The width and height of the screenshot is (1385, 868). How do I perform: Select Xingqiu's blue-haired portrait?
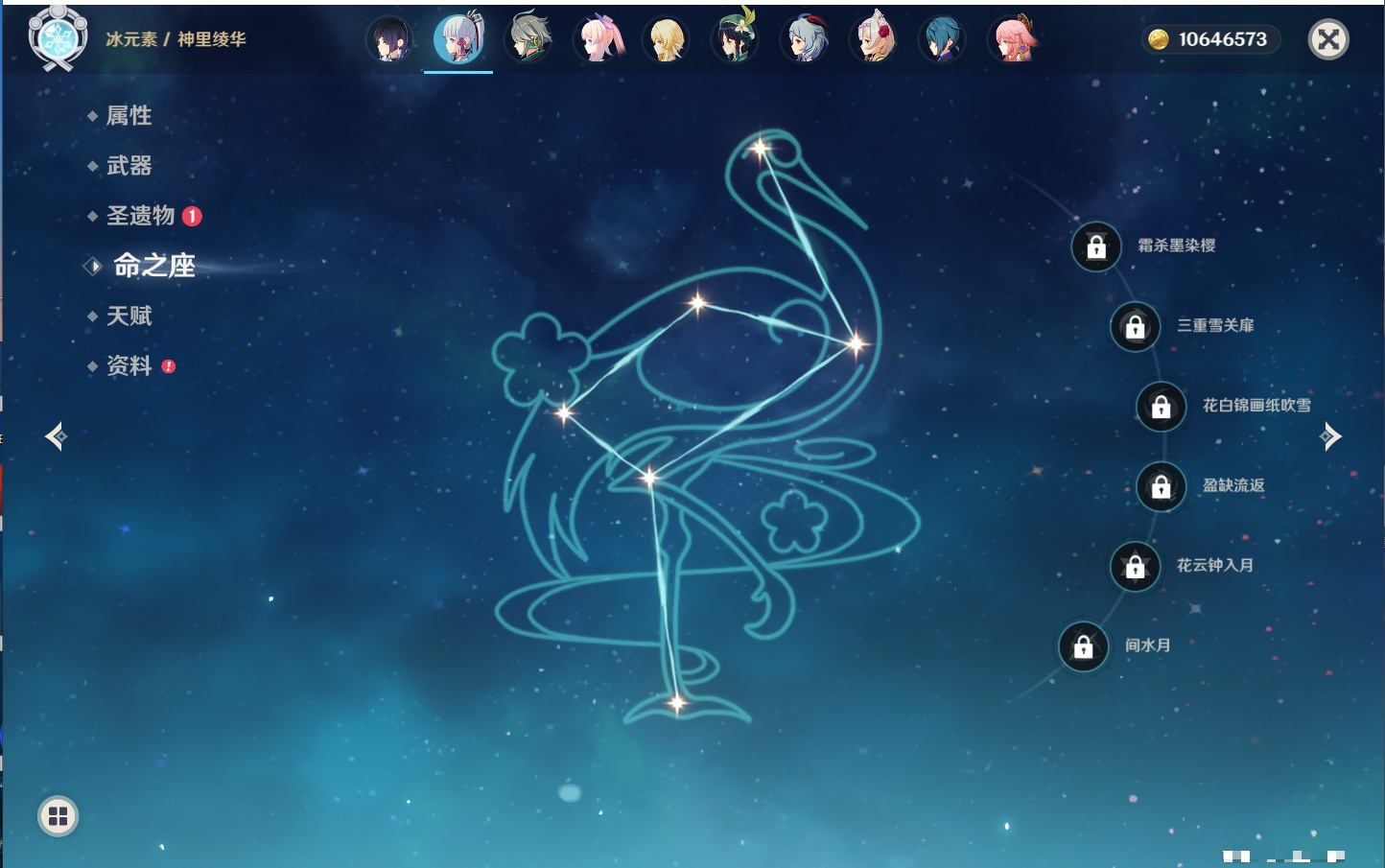[943, 39]
